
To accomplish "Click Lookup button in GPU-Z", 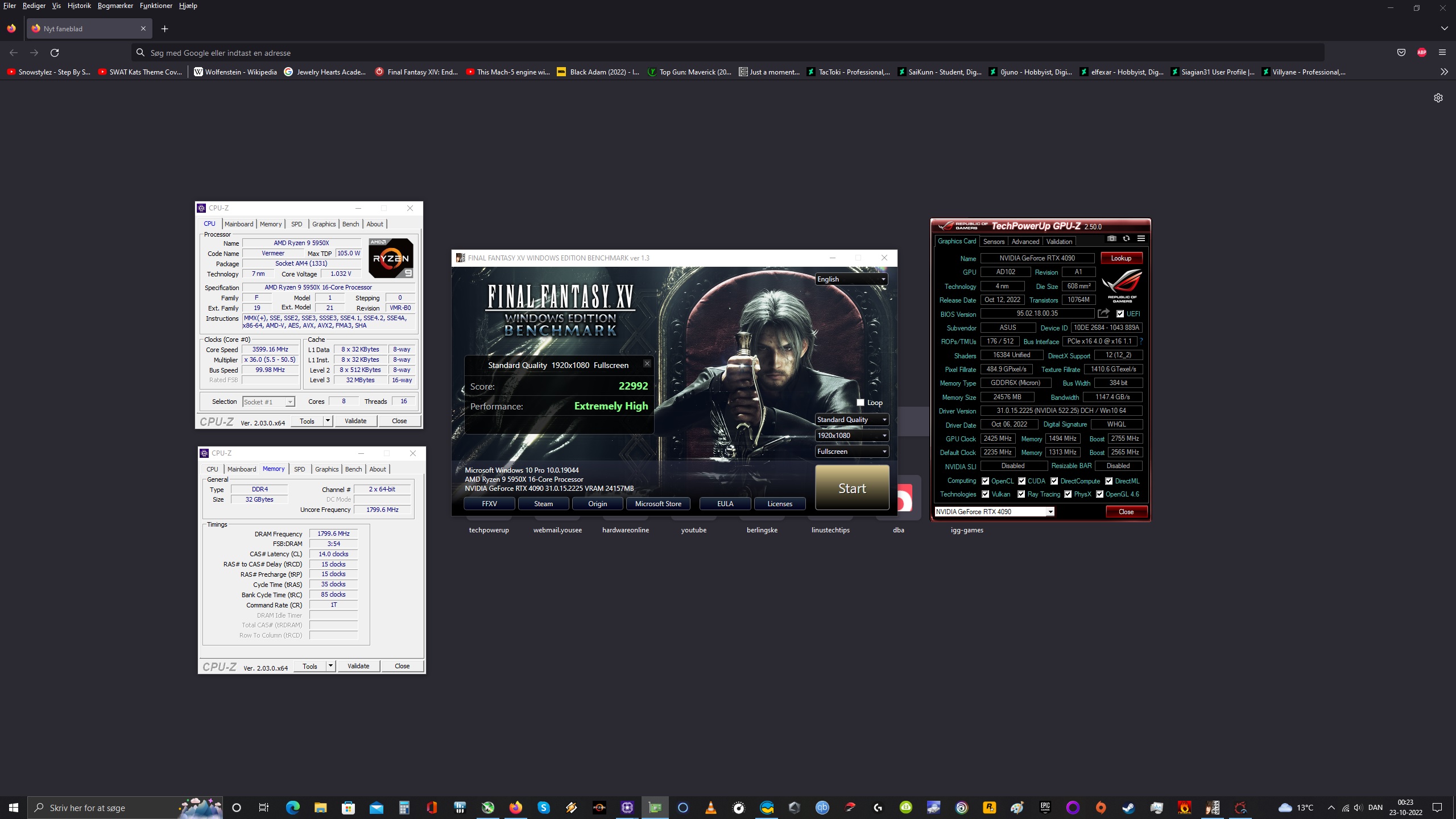I will coord(1121,258).
